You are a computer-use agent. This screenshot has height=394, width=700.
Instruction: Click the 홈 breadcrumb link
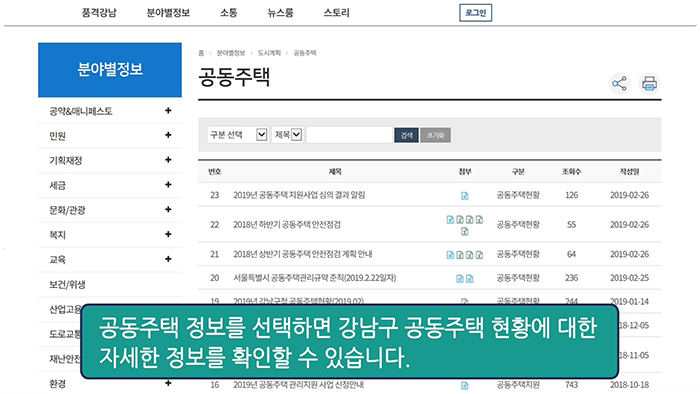pyautogui.click(x=201, y=53)
